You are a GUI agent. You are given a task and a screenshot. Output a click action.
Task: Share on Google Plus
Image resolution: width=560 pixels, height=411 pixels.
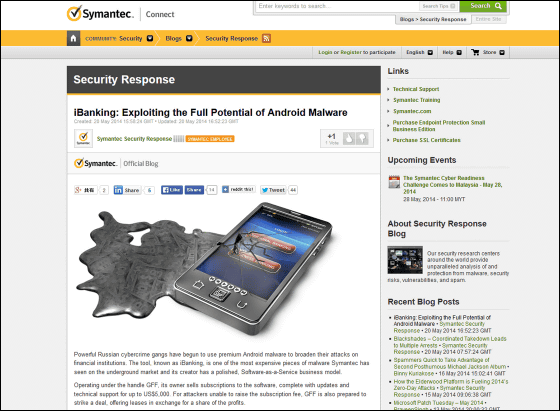coord(86,190)
